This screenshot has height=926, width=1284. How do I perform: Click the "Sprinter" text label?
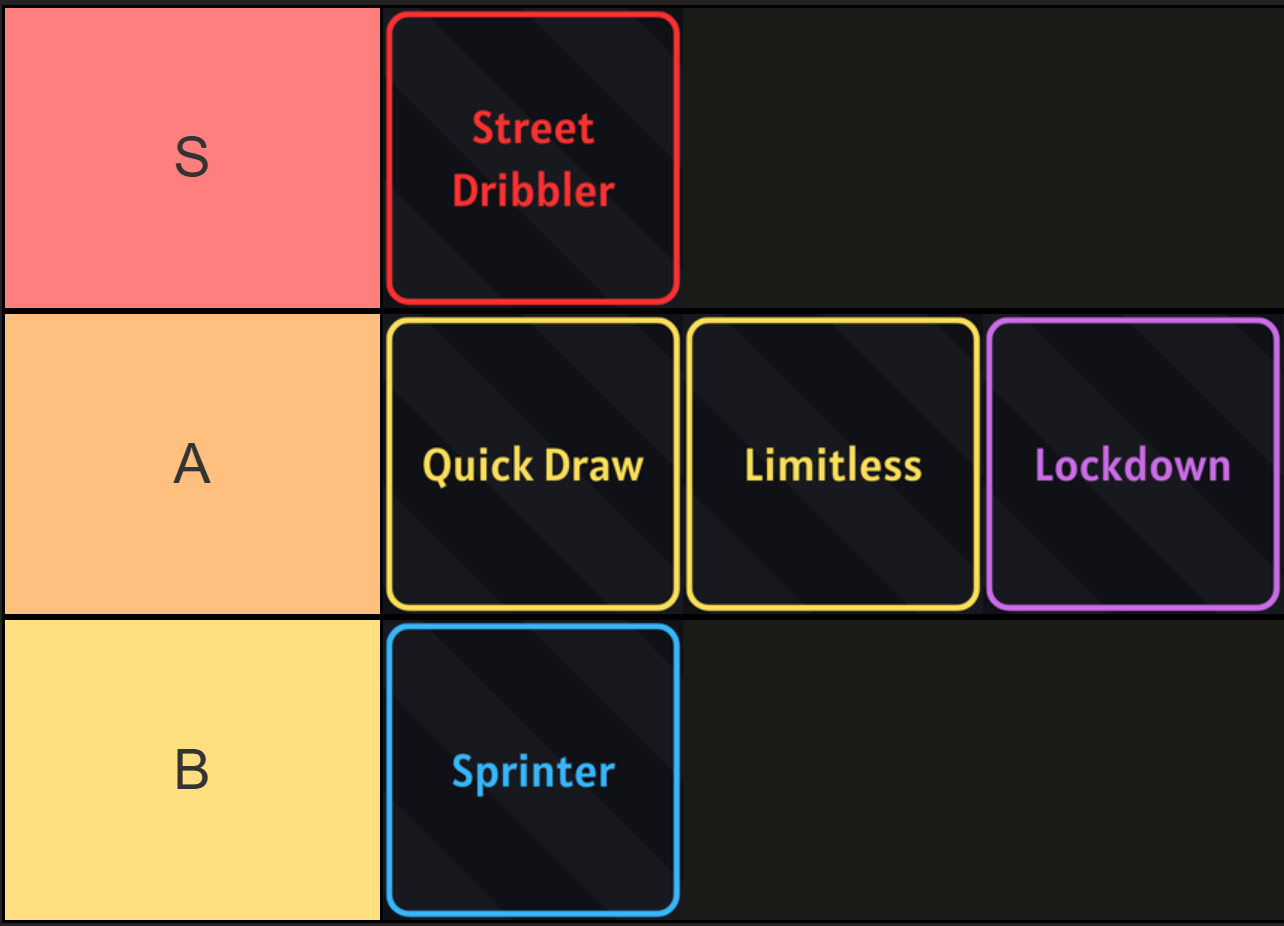[x=533, y=772]
